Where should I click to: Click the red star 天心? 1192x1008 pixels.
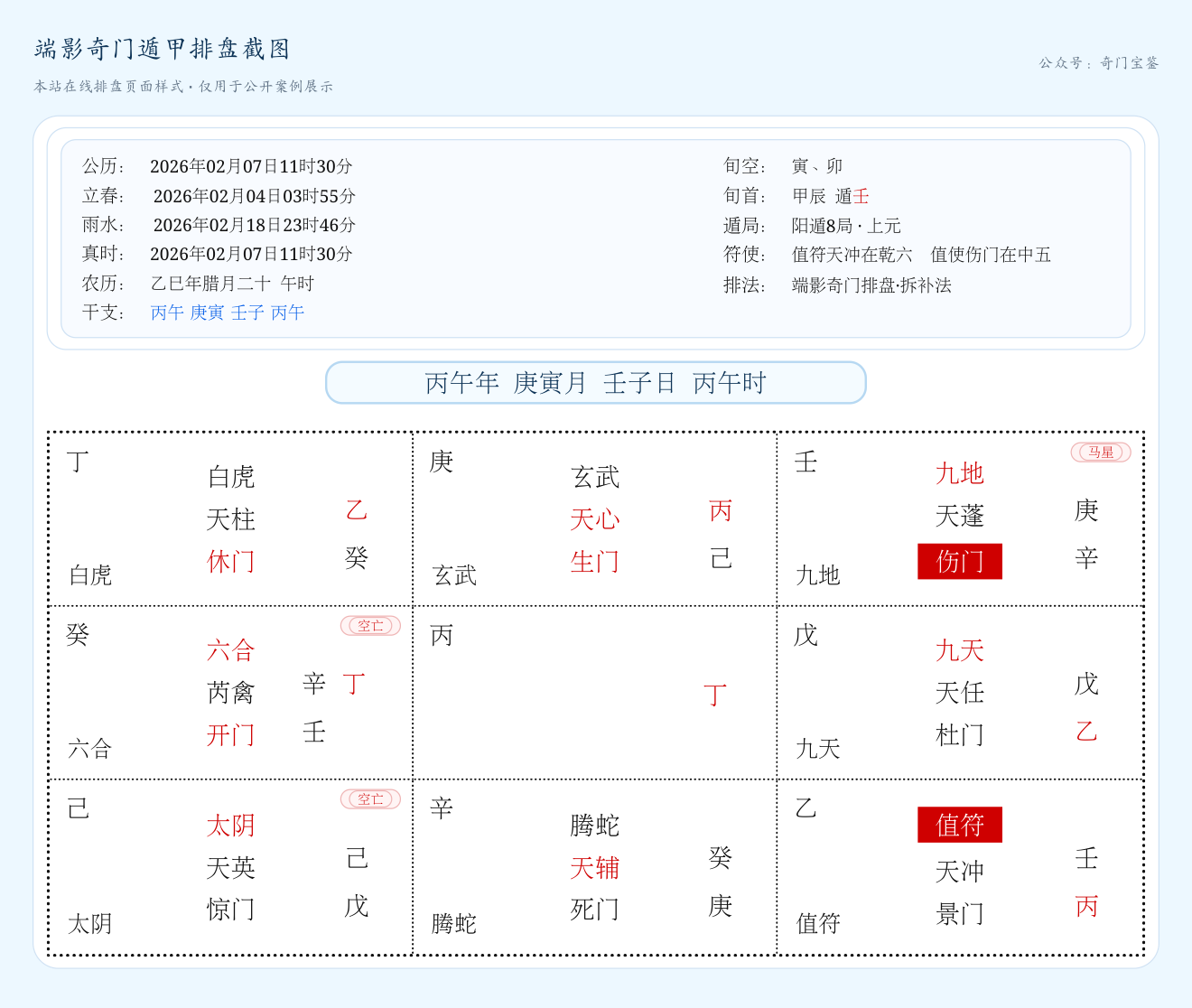point(595,519)
